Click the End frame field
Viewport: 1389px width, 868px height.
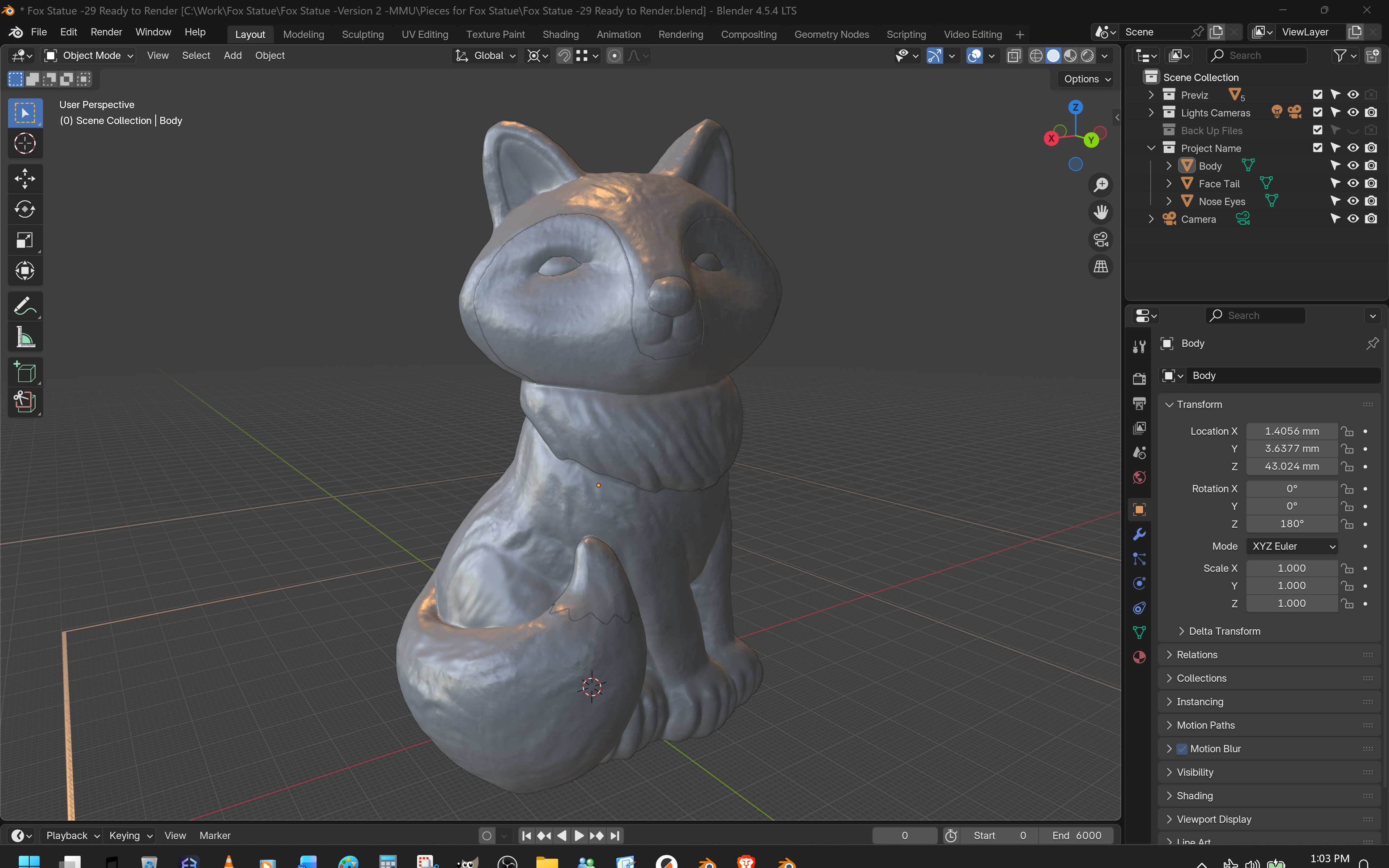(x=1076, y=836)
